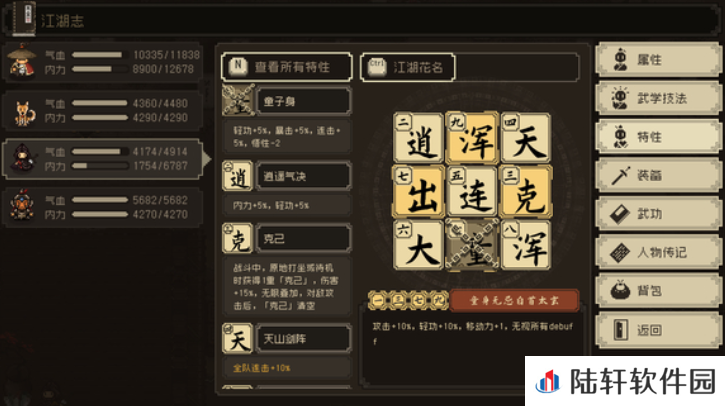The height and width of the screenshot is (406, 725).
Task: Select the fox companion character row
Action: (103, 111)
